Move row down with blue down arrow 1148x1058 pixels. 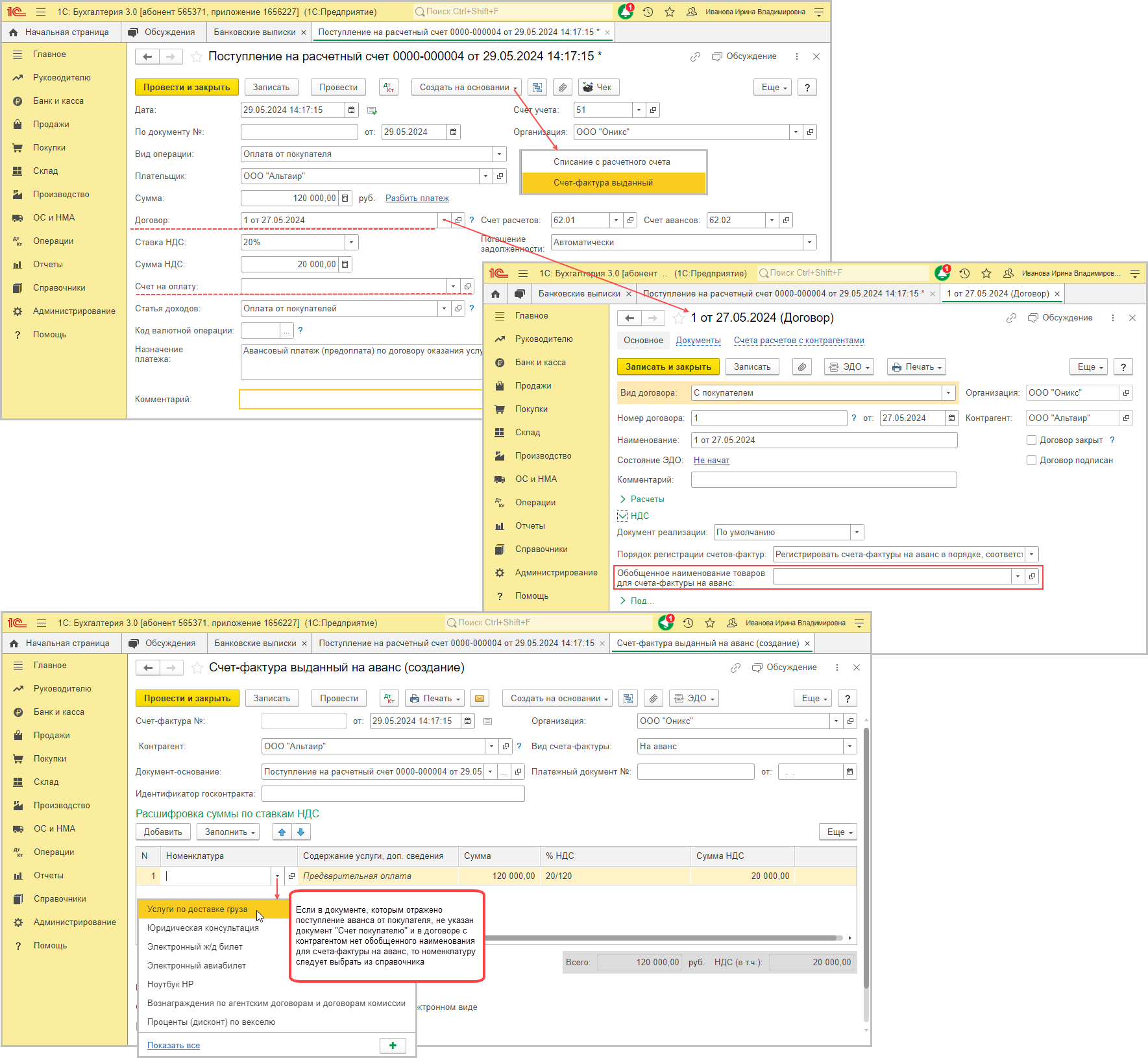pyautogui.click(x=301, y=832)
